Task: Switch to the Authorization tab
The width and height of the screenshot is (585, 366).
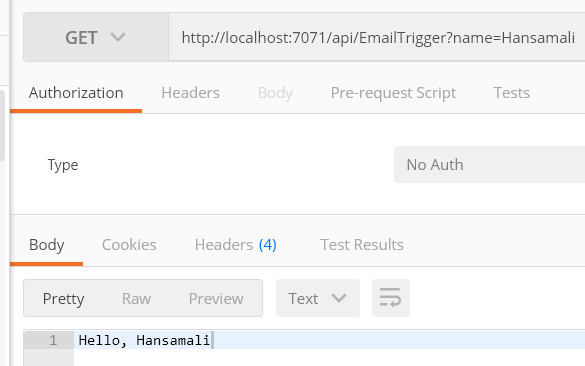Action: 76,93
